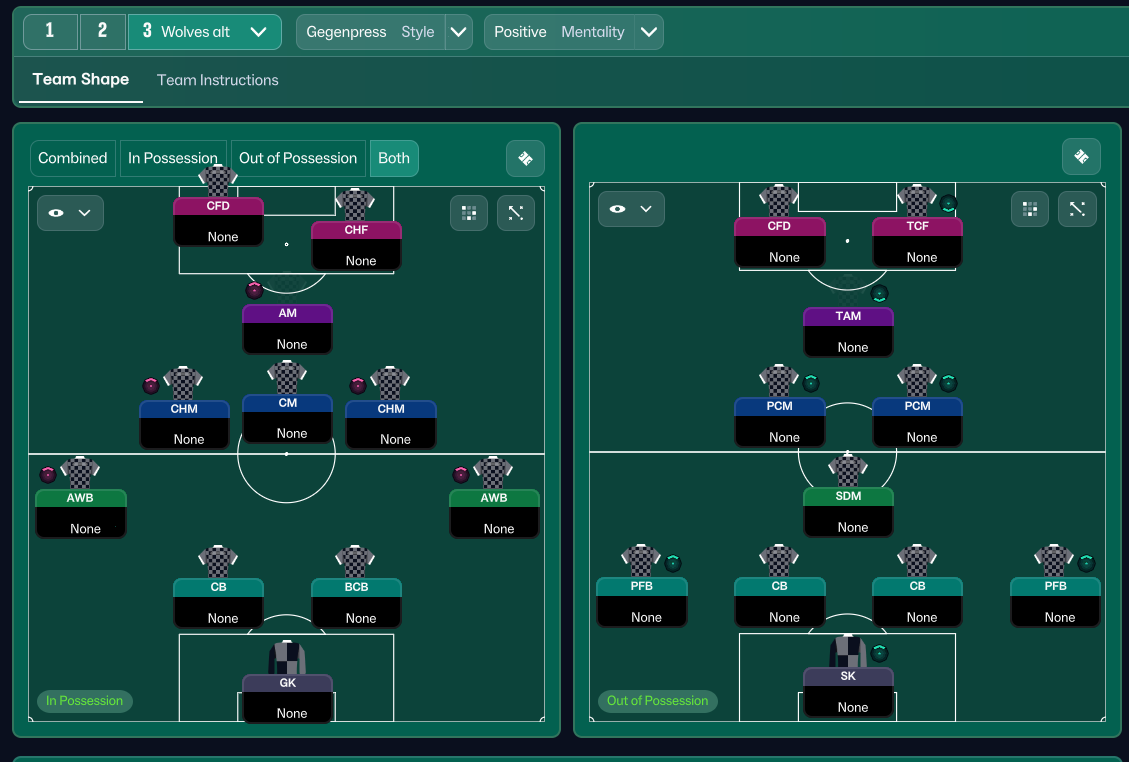Select tactic slot 2
Viewport: 1129px width, 762px height.
102,31
